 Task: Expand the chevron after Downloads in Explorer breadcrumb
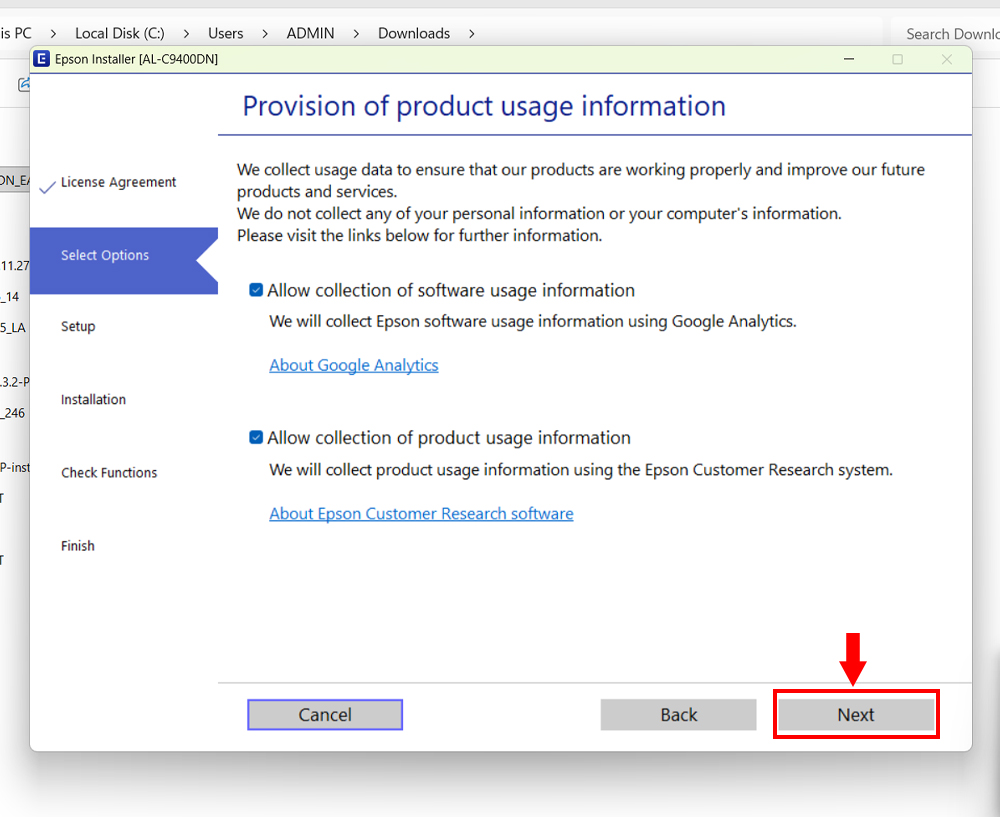pyautogui.click(x=471, y=34)
